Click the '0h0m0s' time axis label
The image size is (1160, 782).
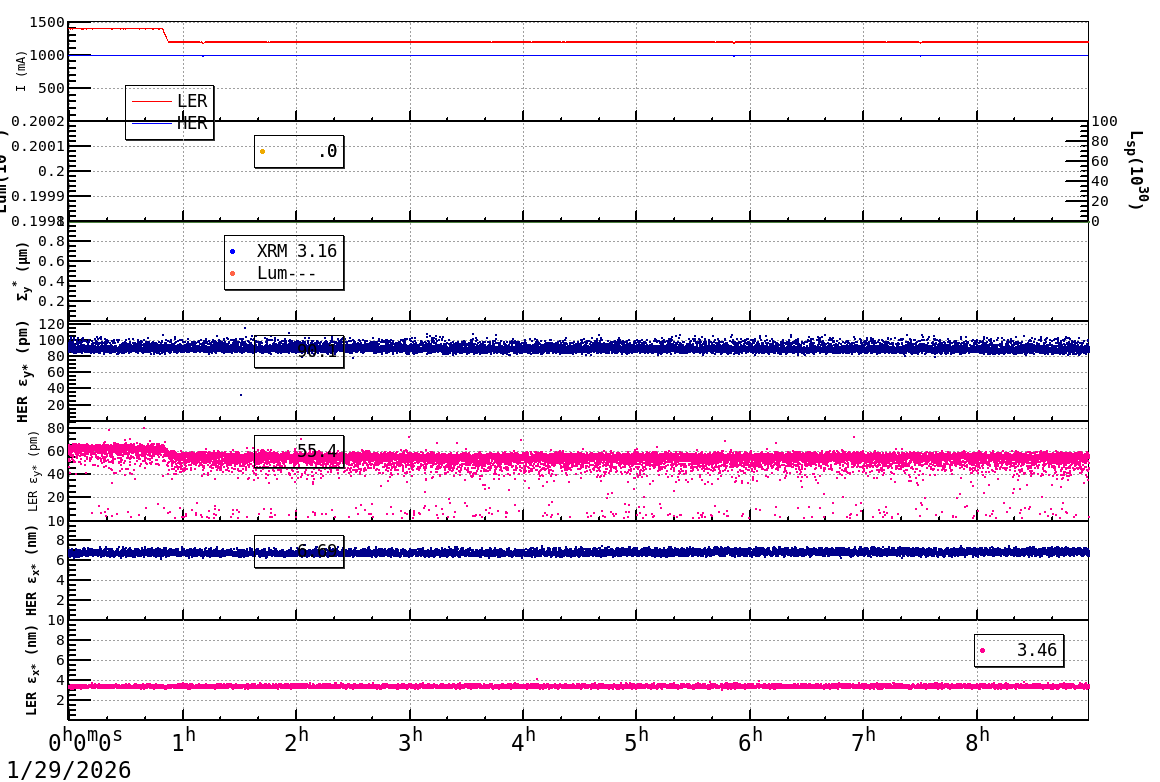point(86,741)
